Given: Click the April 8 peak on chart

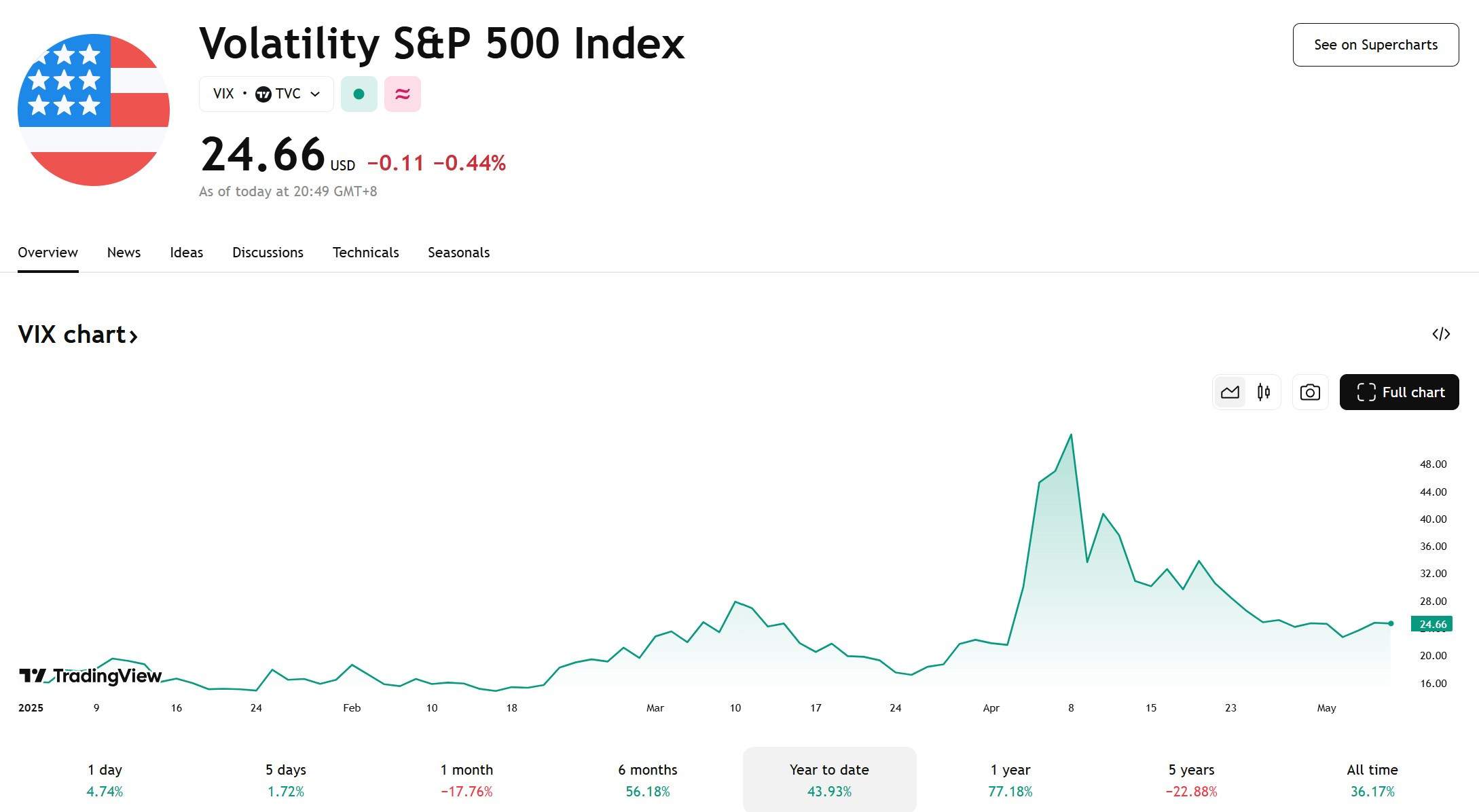Looking at the screenshot, I should [x=1071, y=435].
